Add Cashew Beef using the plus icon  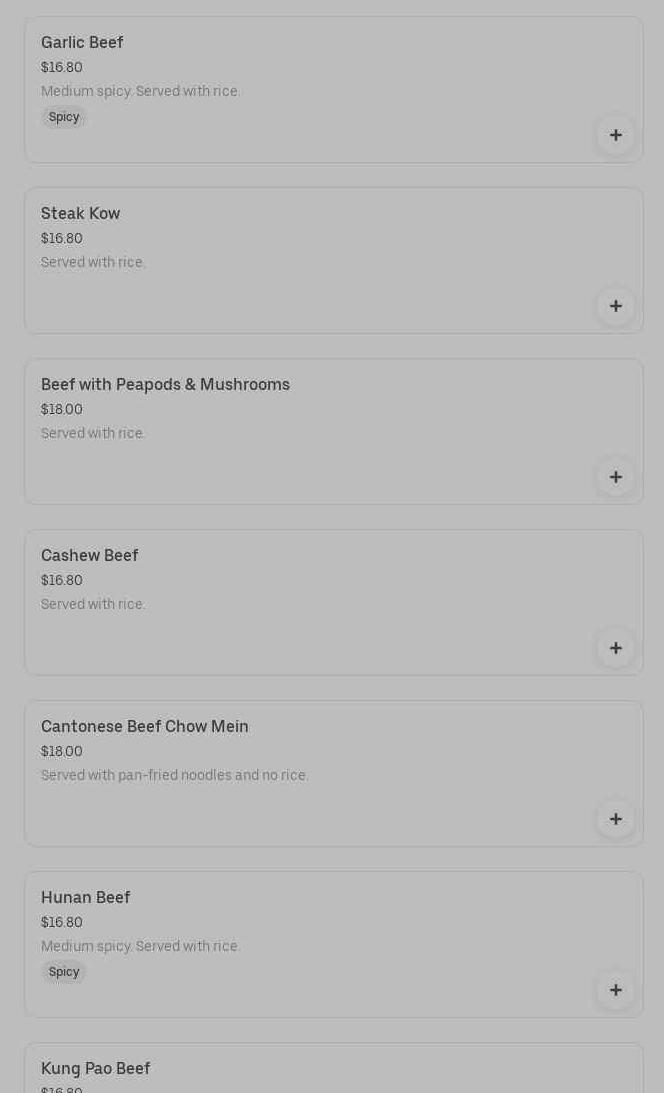(616, 648)
